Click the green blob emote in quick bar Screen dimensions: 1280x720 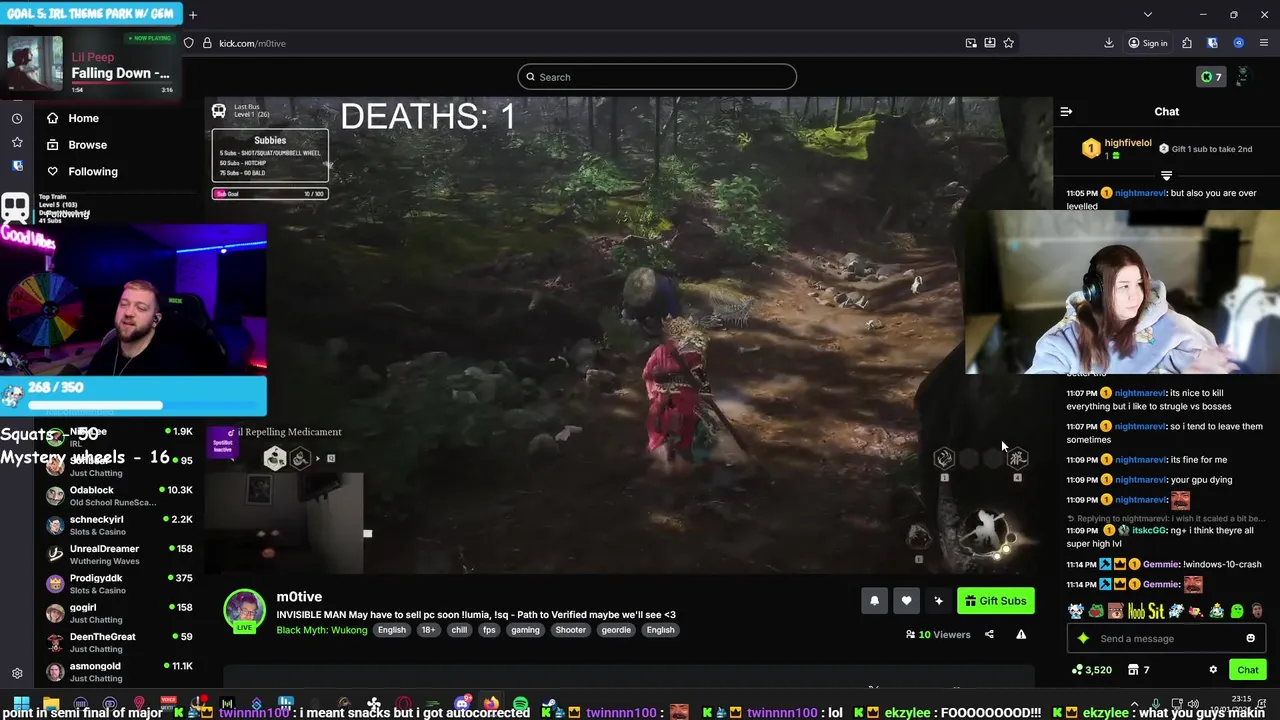click(1237, 611)
